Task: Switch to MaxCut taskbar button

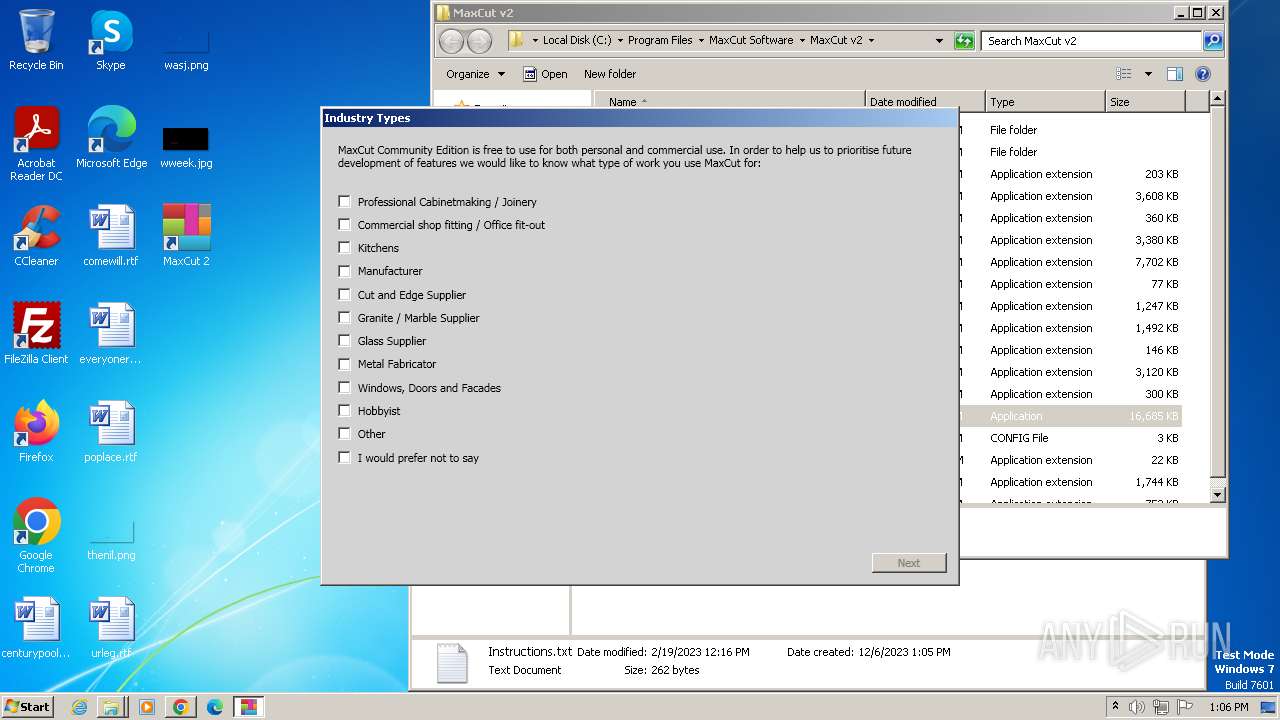Action: [x=248, y=707]
